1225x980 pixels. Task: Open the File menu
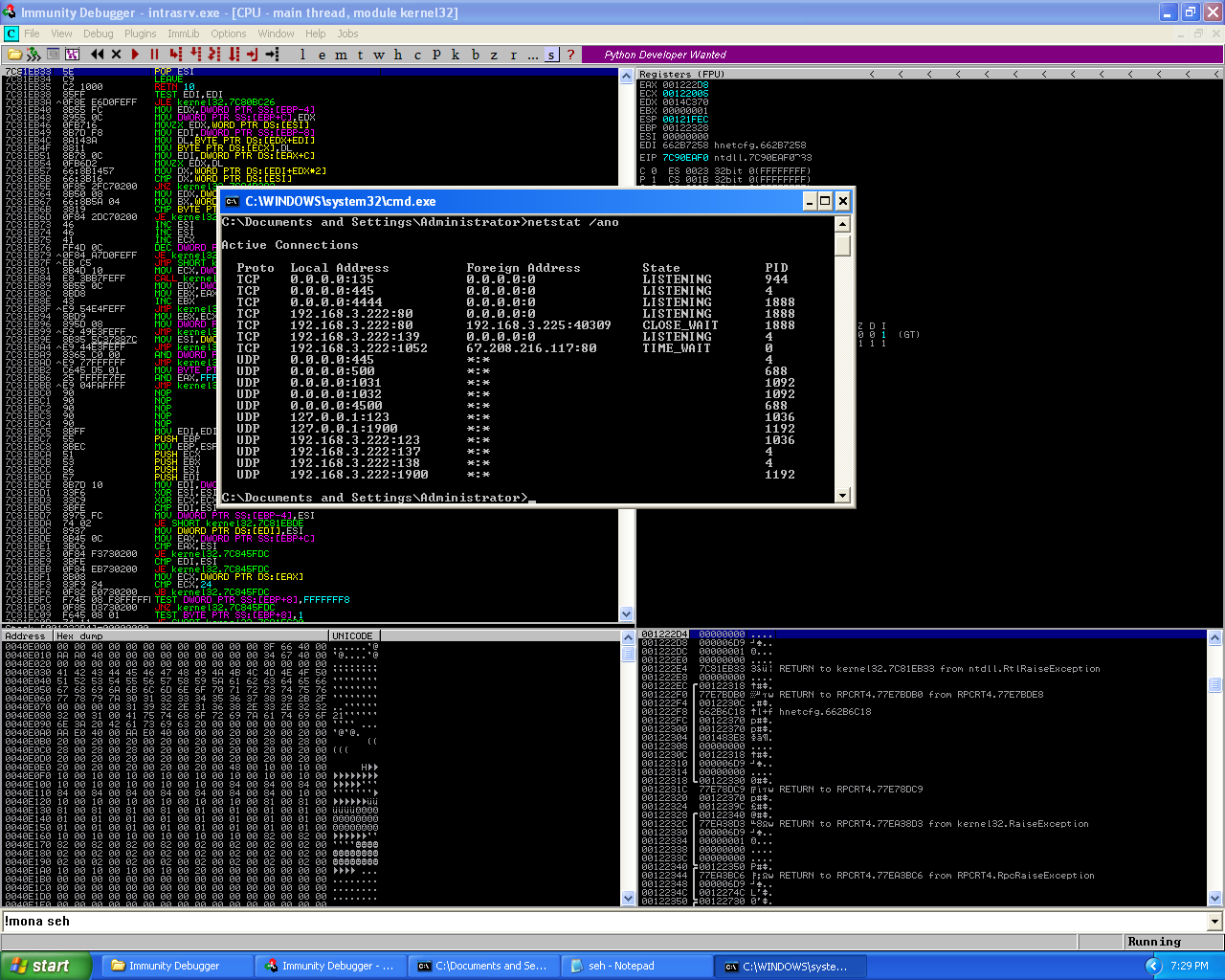click(x=33, y=33)
